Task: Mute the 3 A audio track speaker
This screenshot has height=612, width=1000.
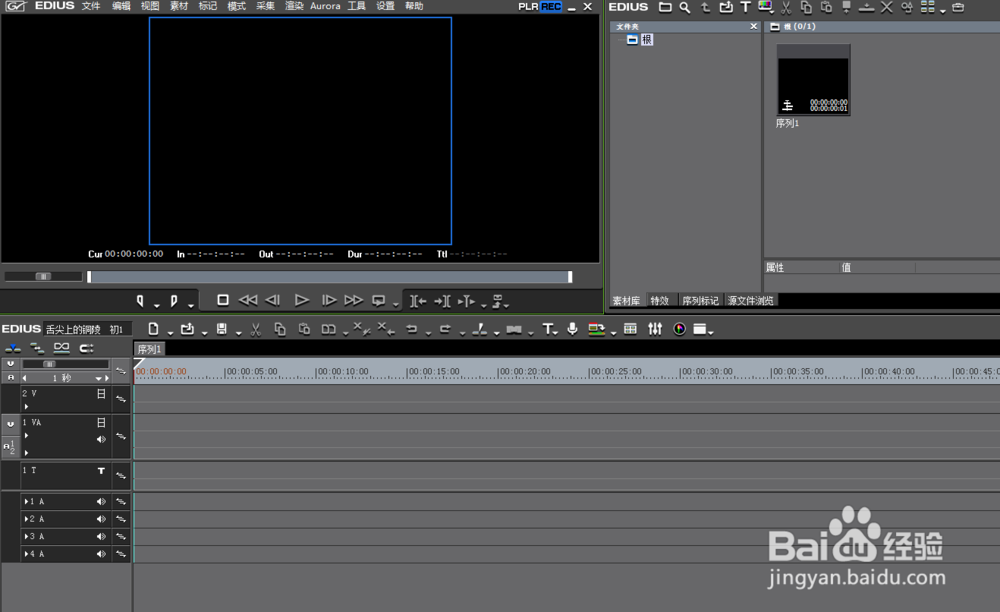Action: (x=101, y=537)
